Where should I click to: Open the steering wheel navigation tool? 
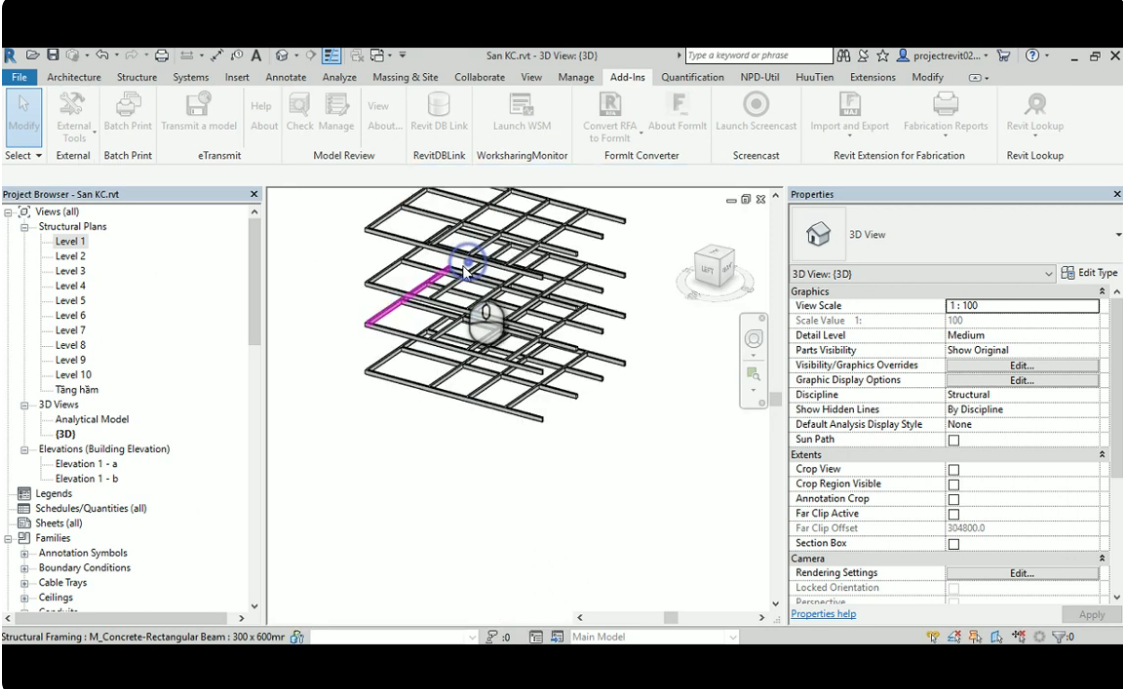753,339
